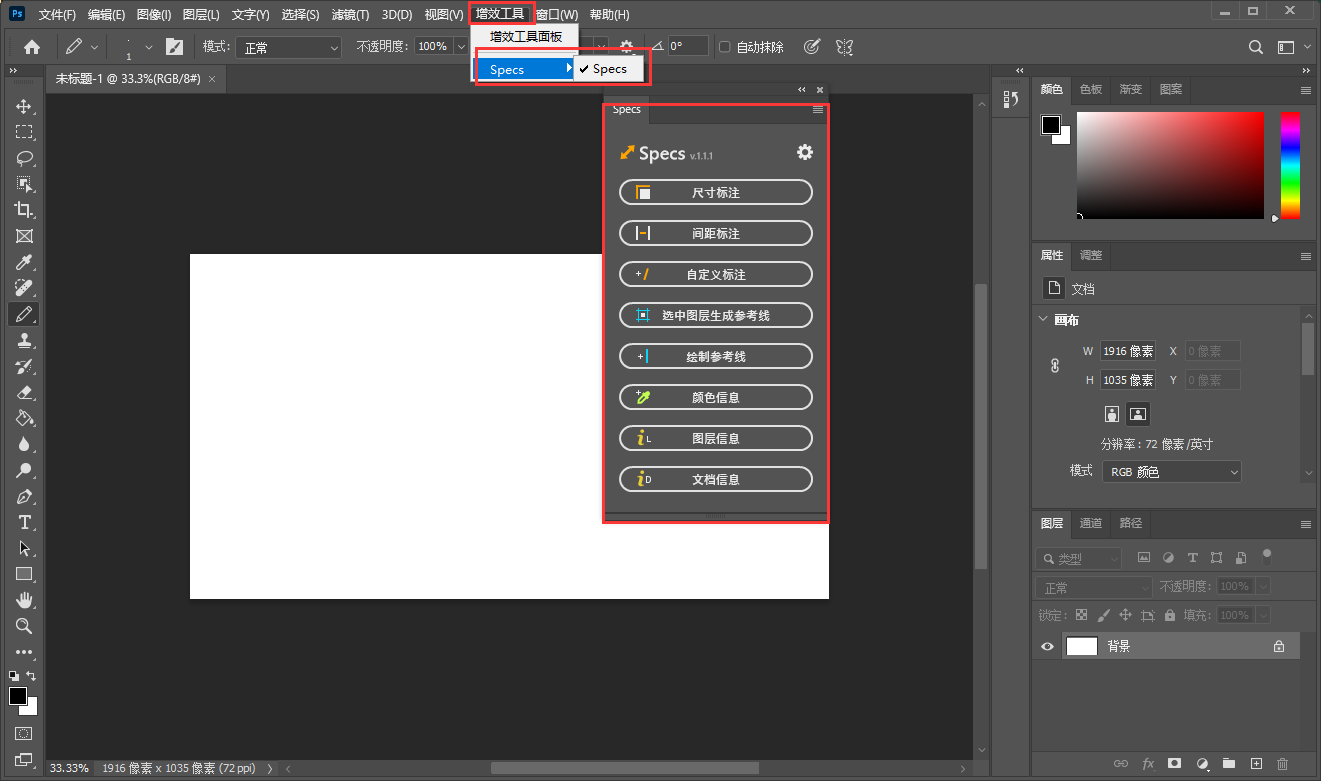Click the rainbow hue slider strip
This screenshot has width=1321, height=781.
1290,165
